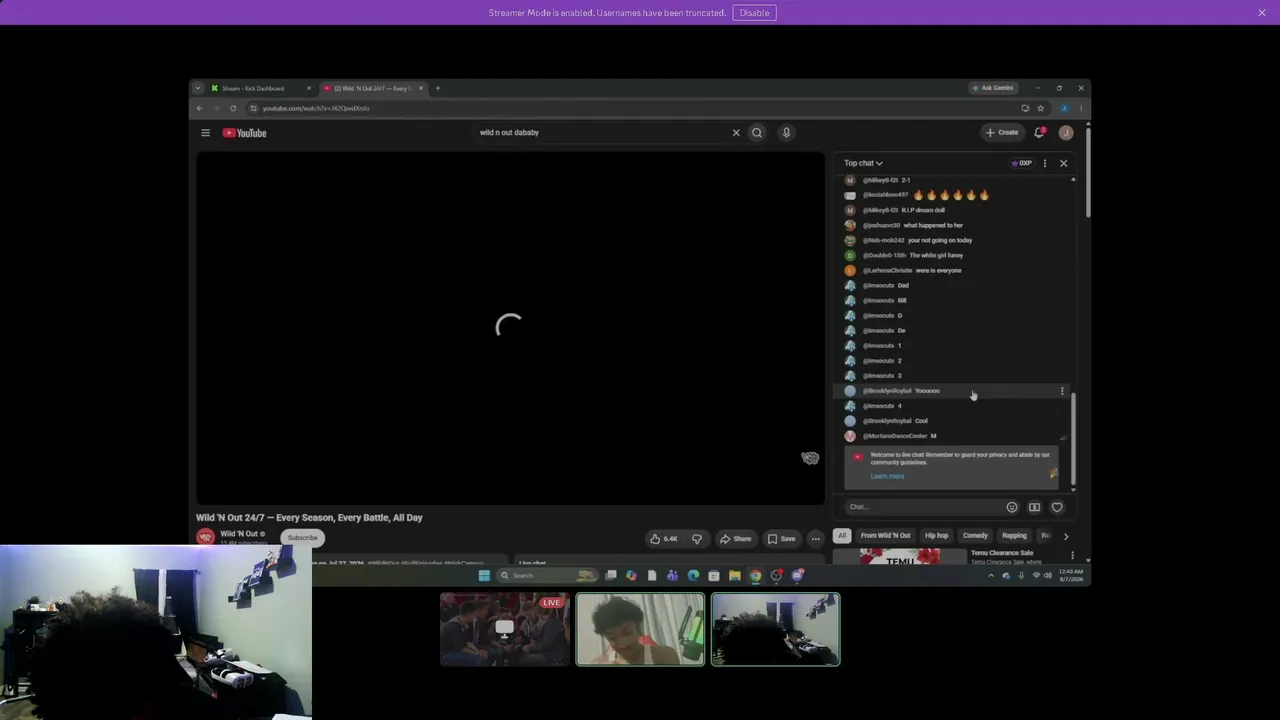This screenshot has height=720, width=1280.
Task: Open the YouTube account avatar menu
Action: (1066, 133)
